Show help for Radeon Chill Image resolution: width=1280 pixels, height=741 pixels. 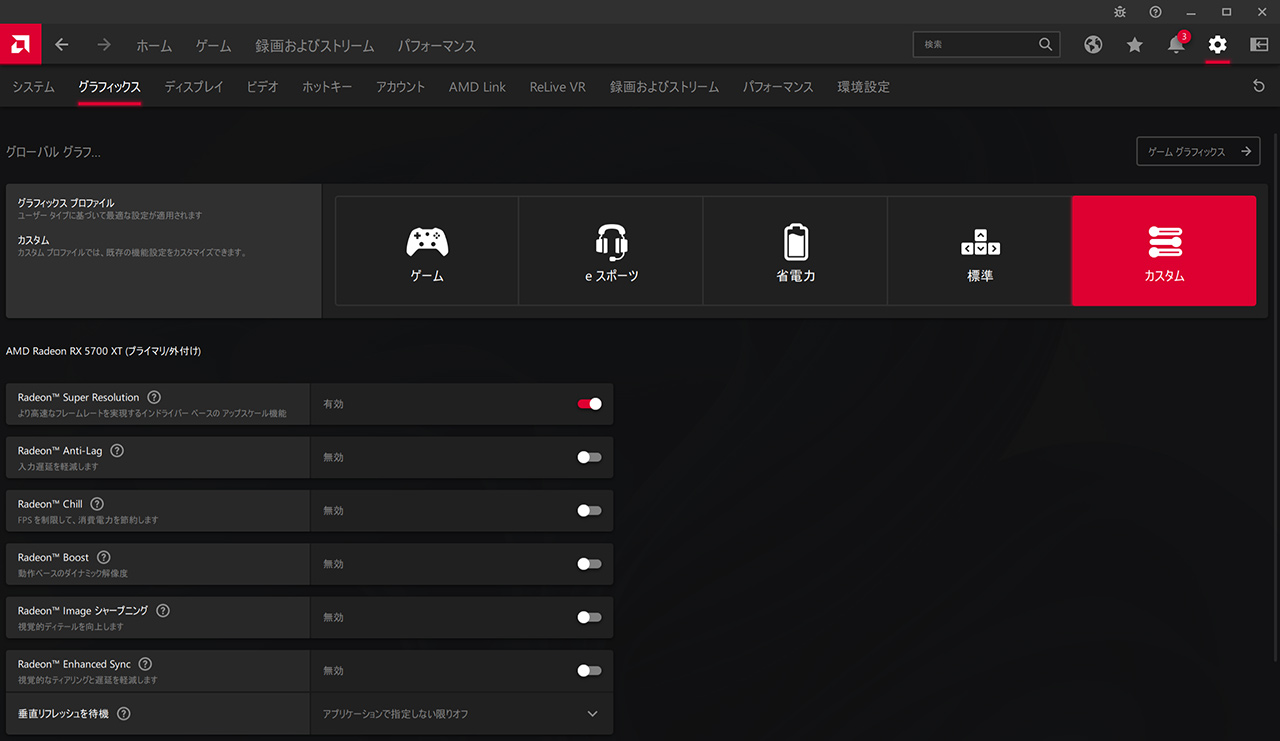[x=97, y=504]
